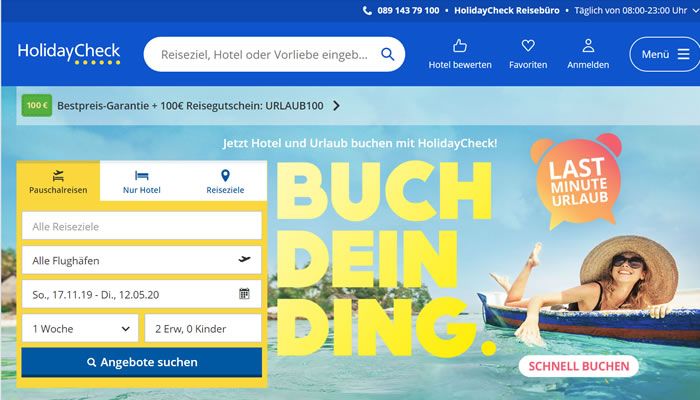This screenshot has width=700, height=400.
Task: Click the Alle Reiseziele input field
Action: 142,226
